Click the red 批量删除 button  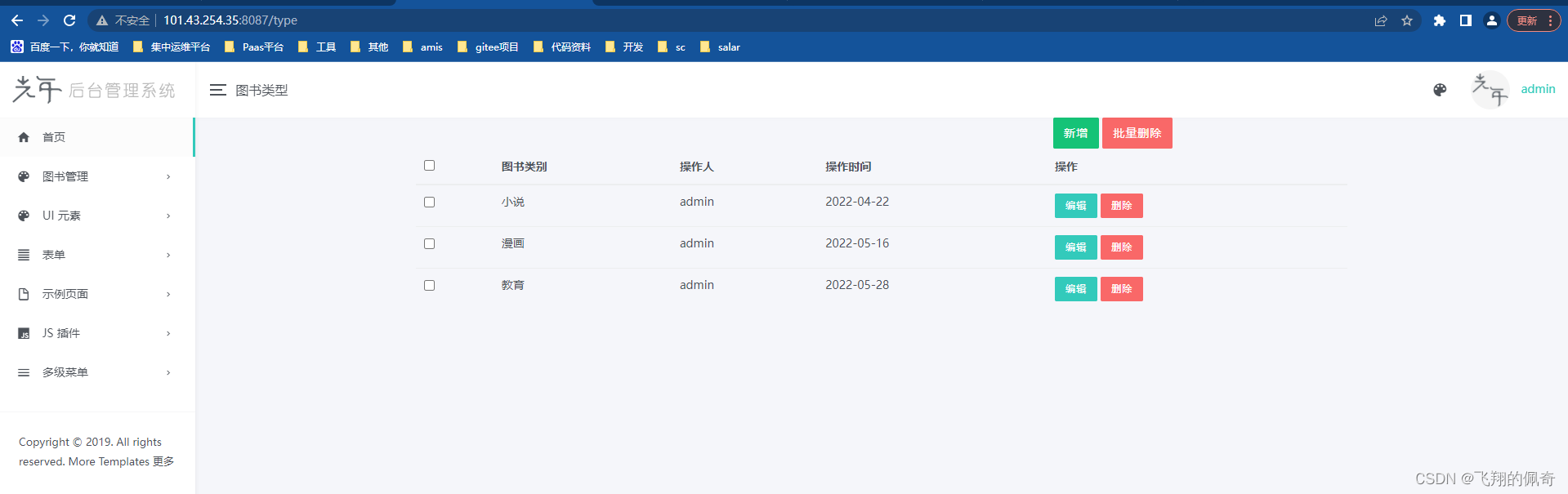click(1137, 133)
